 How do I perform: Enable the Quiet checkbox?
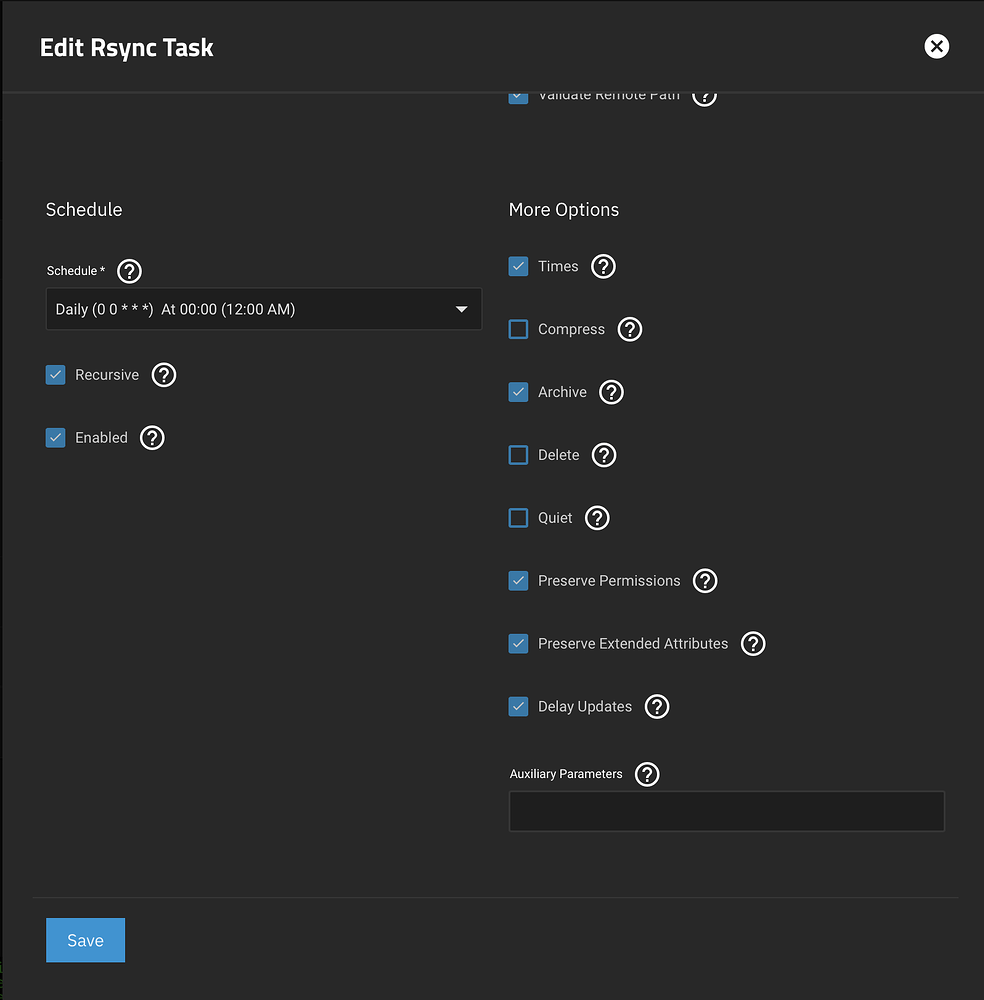(x=518, y=518)
